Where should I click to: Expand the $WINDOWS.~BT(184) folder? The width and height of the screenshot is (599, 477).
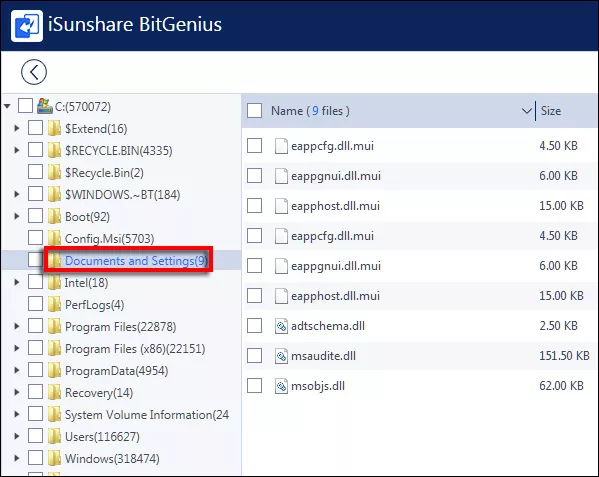click(x=17, y=194)
